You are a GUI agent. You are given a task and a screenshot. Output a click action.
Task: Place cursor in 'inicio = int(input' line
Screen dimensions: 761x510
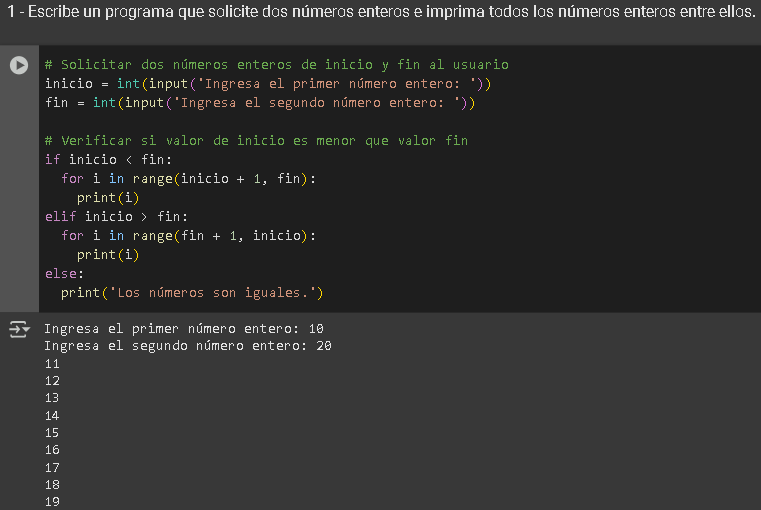268,83
